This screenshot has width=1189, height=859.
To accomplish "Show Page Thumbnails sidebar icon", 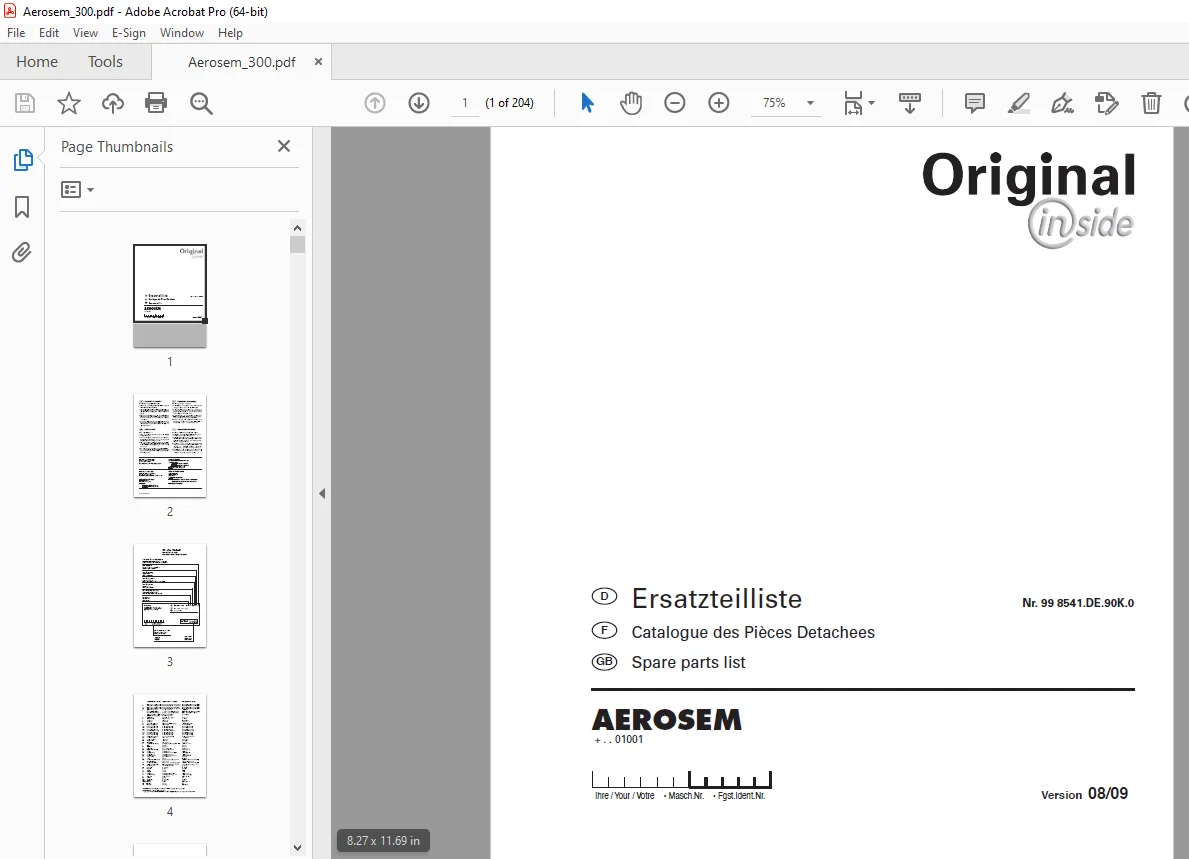I will [23, 160].
